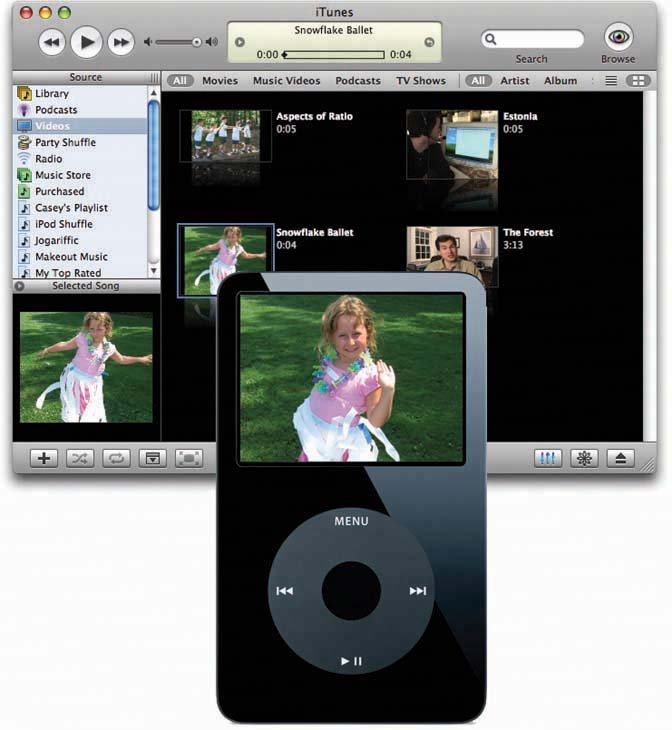Screen dimensions: 672x730
Task: Select the TV Shows filter tab
Action: (x=420, y=81)
